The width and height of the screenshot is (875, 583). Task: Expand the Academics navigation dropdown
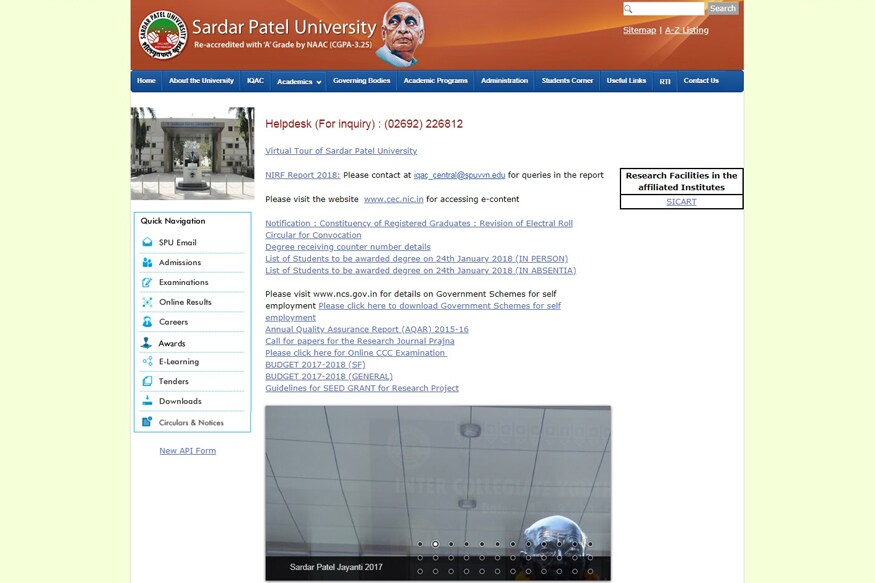point(298,81)
